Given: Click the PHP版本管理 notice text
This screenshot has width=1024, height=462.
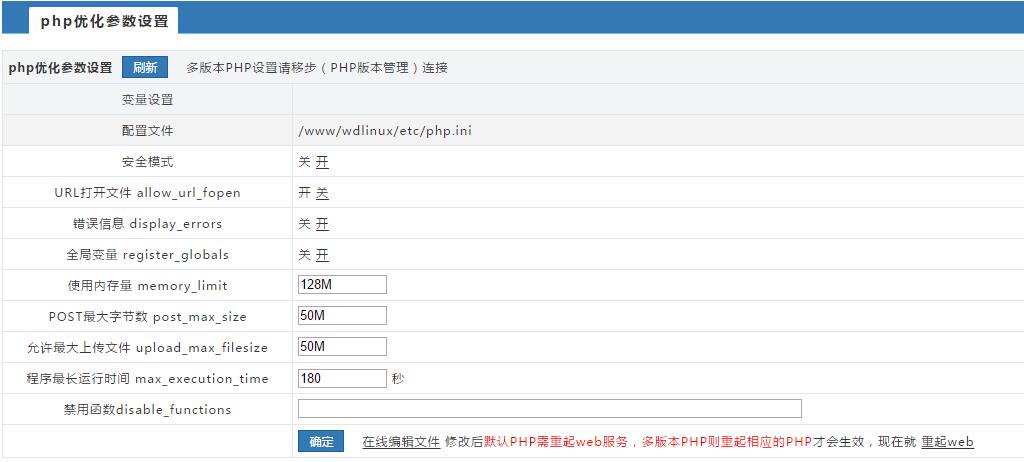Looking at the screenshot, I should pyautogui.click(x=316, y=68).
